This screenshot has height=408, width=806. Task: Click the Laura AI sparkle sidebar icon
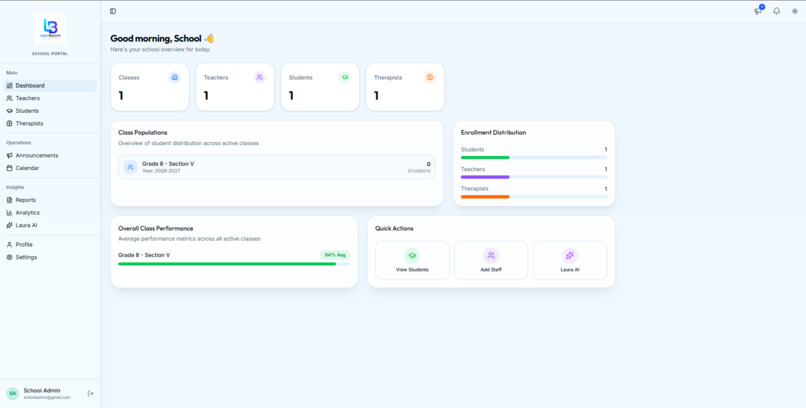coord(9,225)
